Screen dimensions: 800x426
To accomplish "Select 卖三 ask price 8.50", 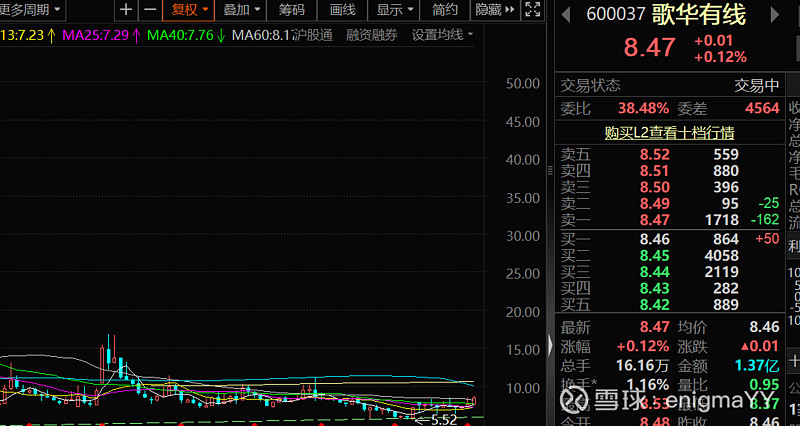I will coord(655,187).
